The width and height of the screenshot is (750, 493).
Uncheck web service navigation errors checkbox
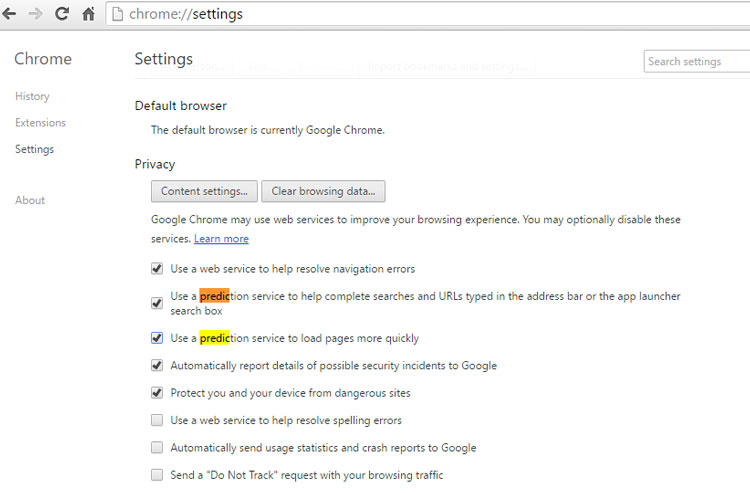click(x=157, y=269)
